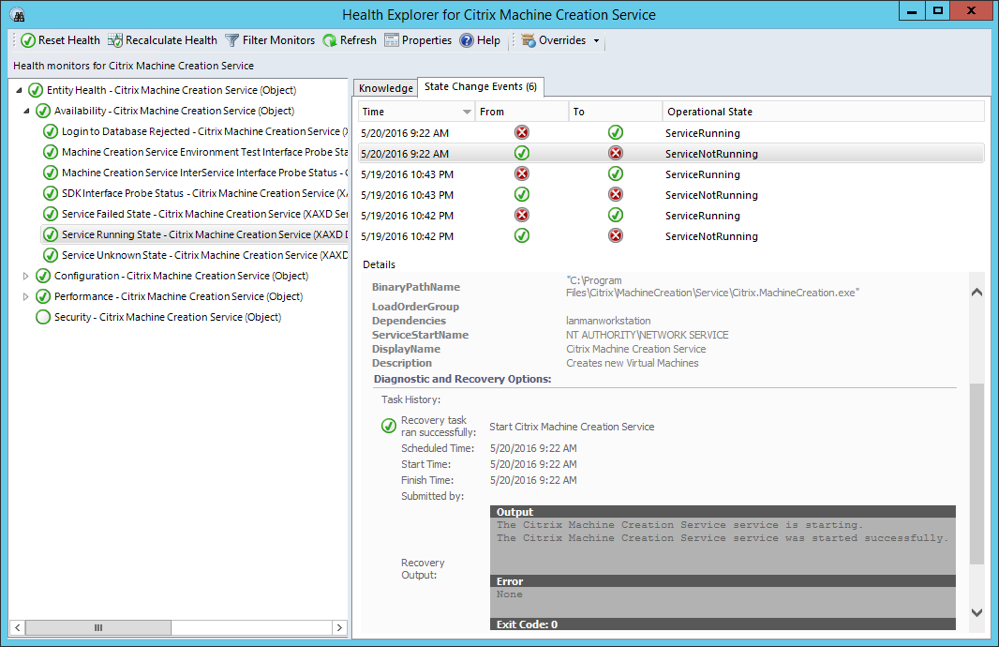The width and height of the screenshot is (999, 647).
Task: Click the blue Help question icon
Action: point(467,41)
